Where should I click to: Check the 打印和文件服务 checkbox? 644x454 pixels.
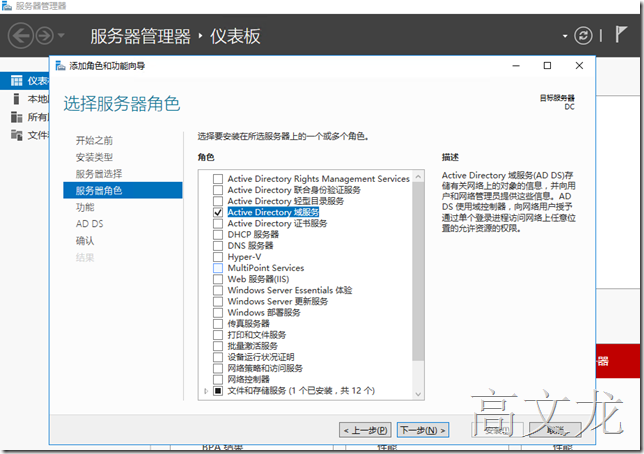click(218, 335)
